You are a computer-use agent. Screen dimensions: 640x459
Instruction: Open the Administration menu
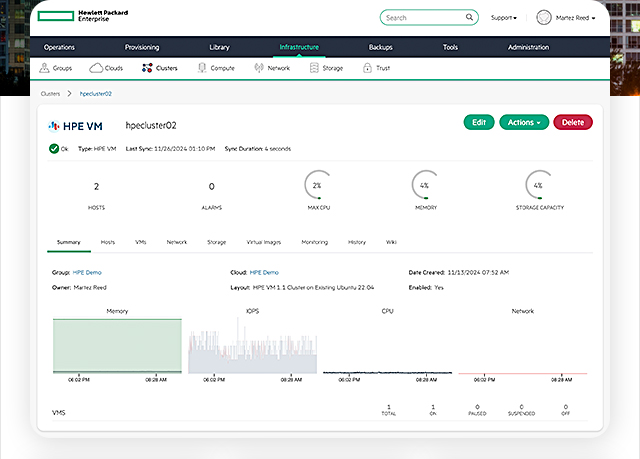(529, 47)
